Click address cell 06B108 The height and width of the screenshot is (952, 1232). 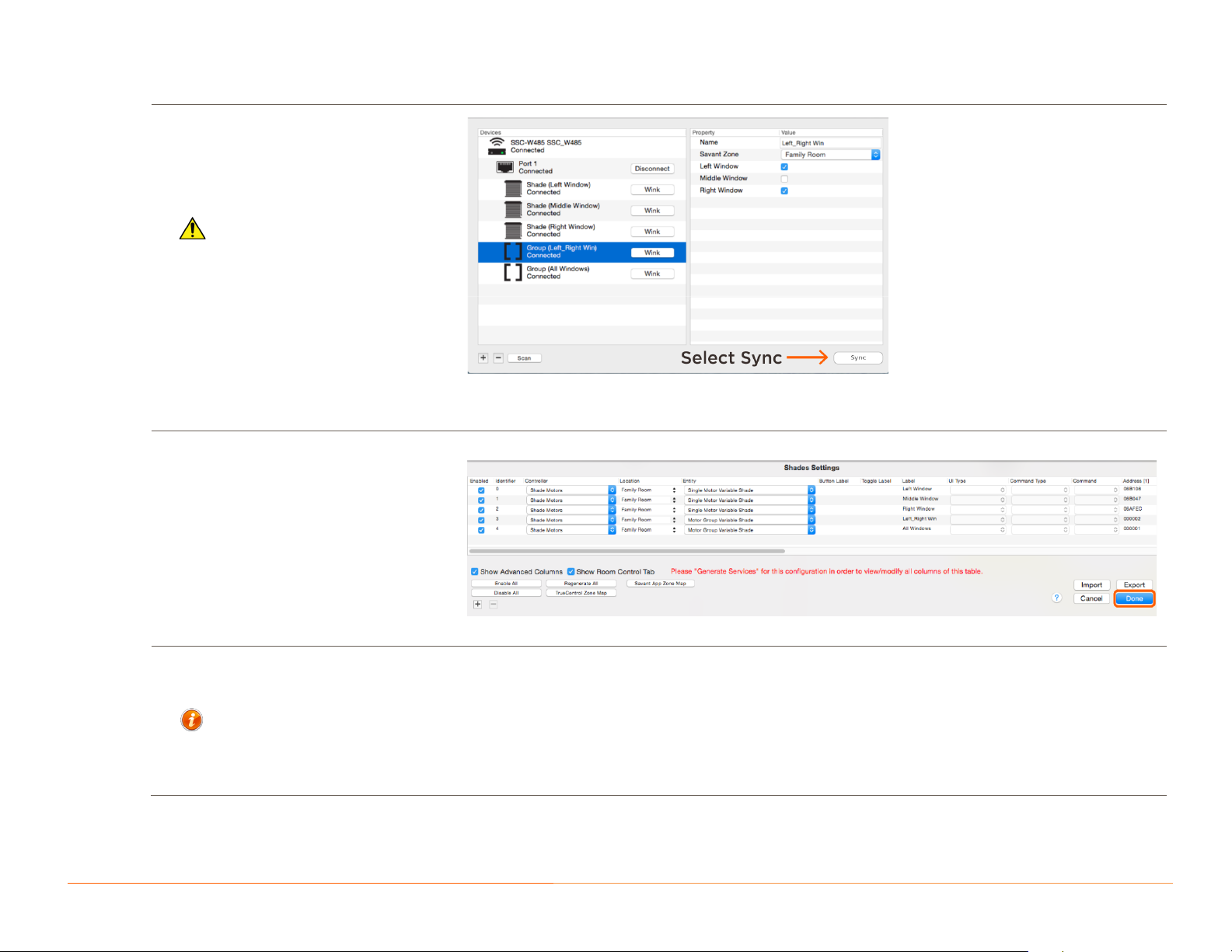[x=1132, y=490]
